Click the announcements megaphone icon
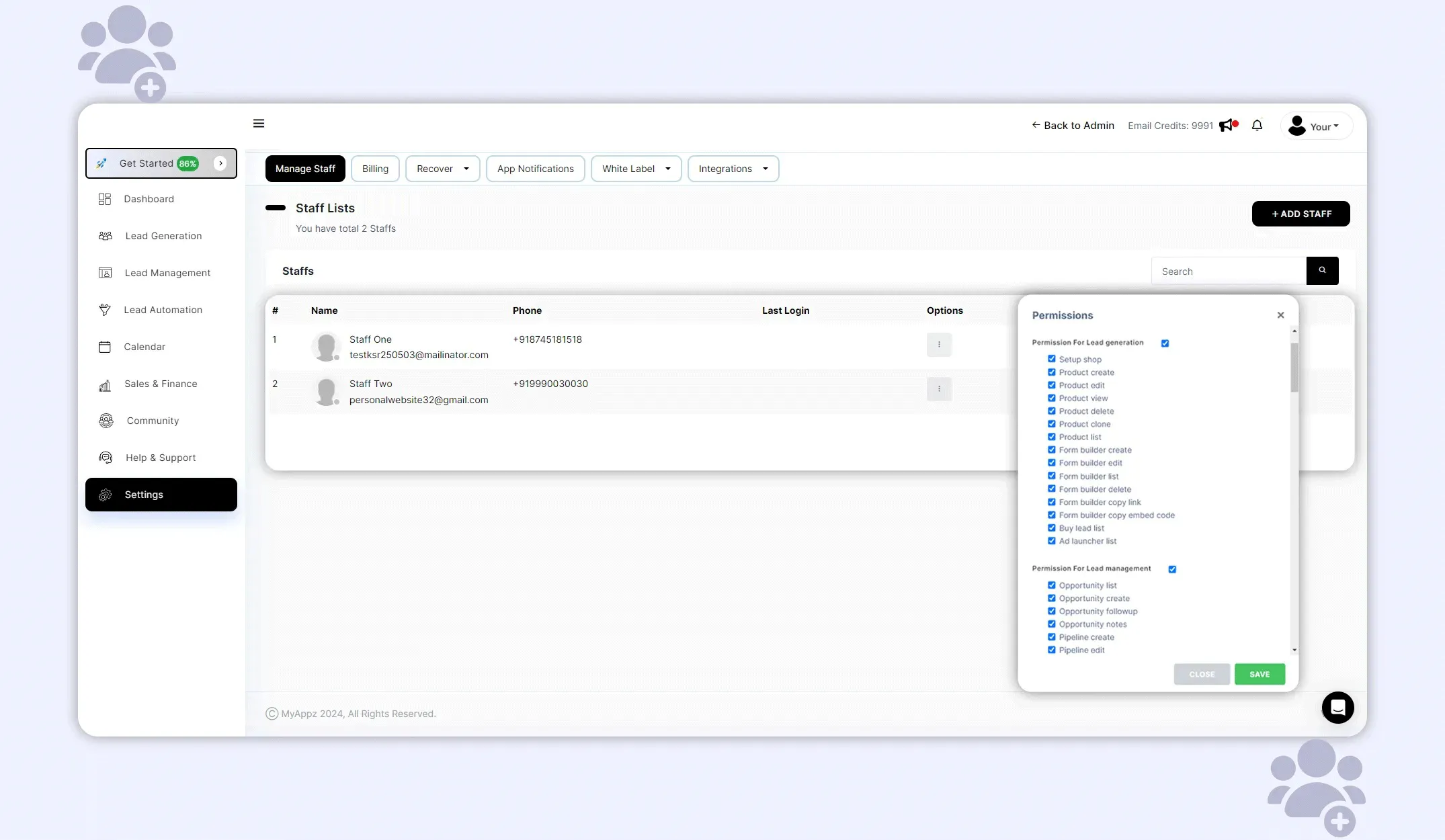The image size is (1445, 840). tap(1227, 126)
